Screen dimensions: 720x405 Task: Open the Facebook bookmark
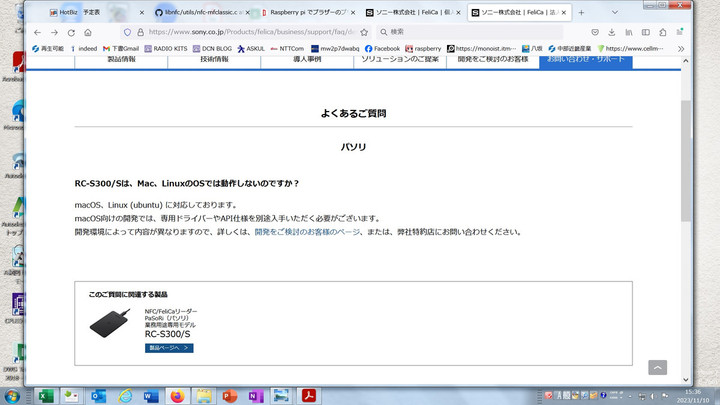pos(382,48)
